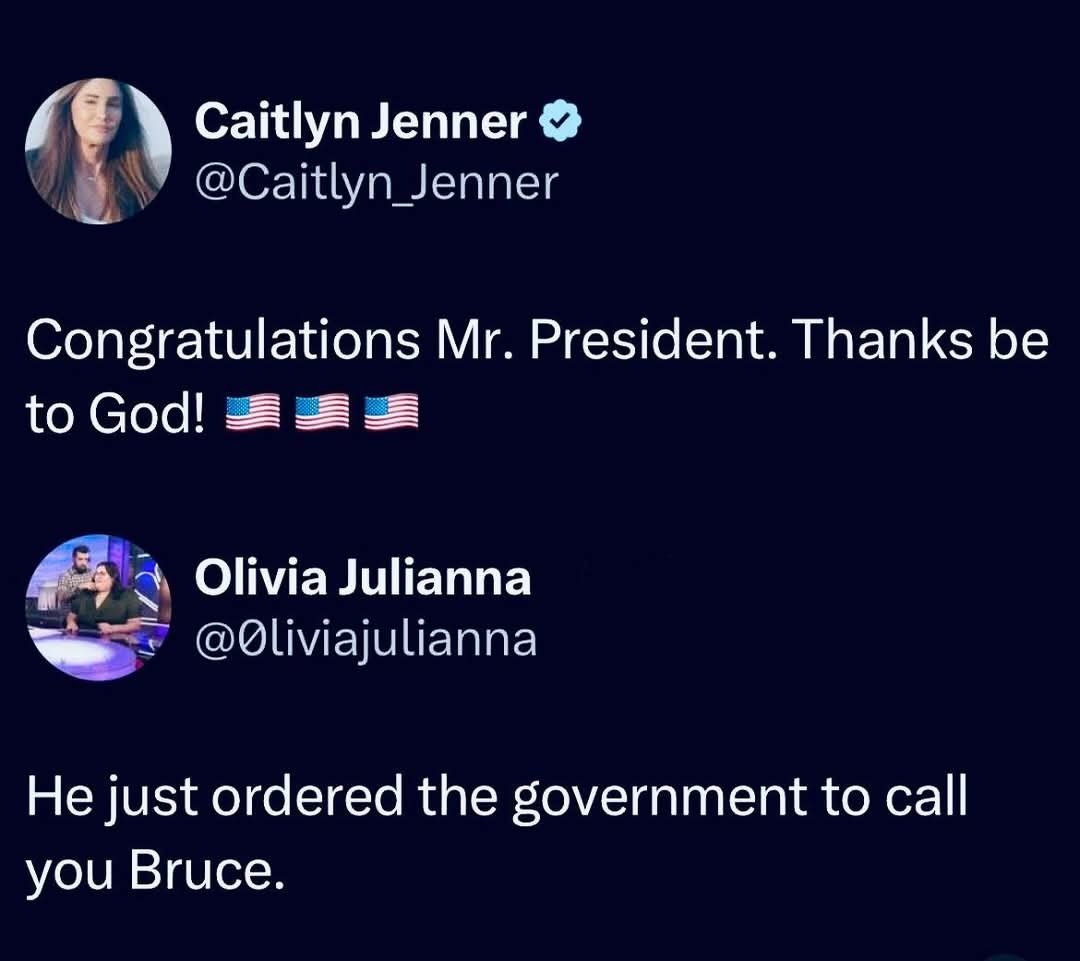Click the word "God!" before the flags
Viewport: 1080px width, 961px height.
[150, 413]
